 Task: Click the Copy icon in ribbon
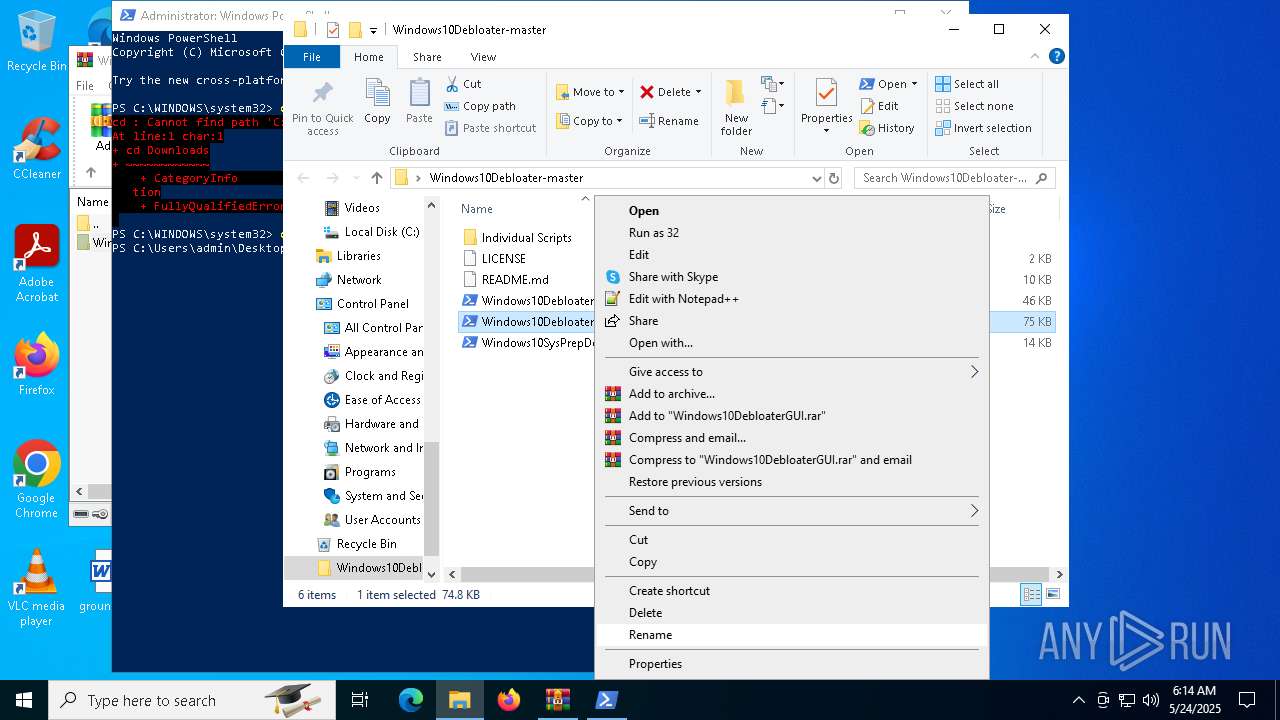click(x=377, y=100)
